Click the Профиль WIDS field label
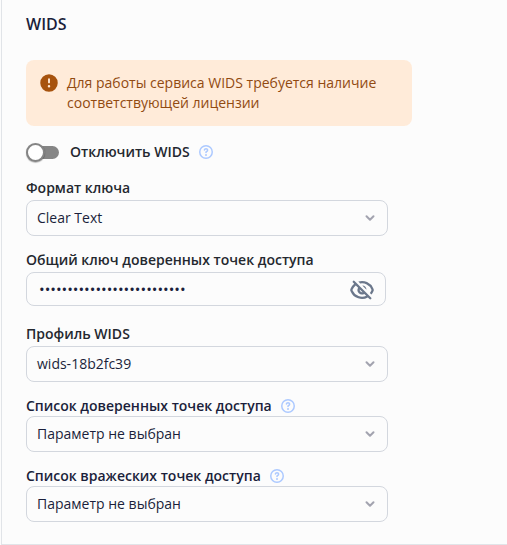 [78, 334]
